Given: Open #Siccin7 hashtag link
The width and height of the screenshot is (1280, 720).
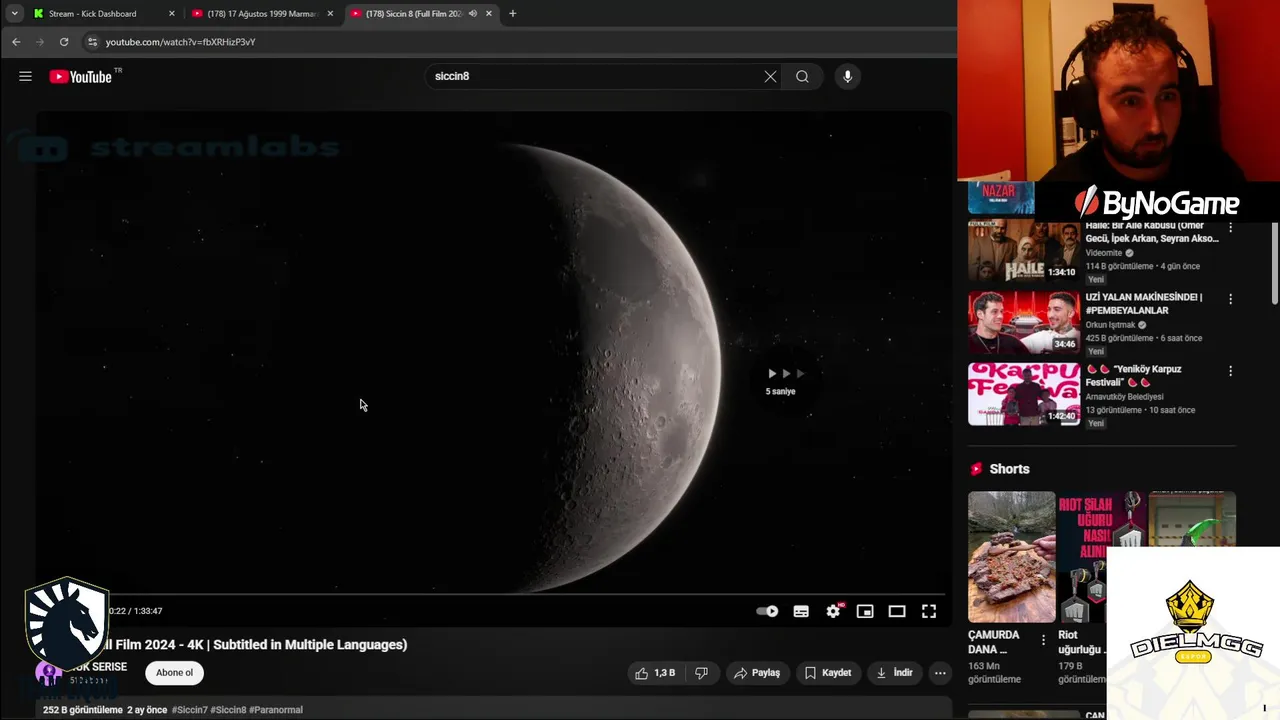Looking at the screenshot, I should pos(189,710).
